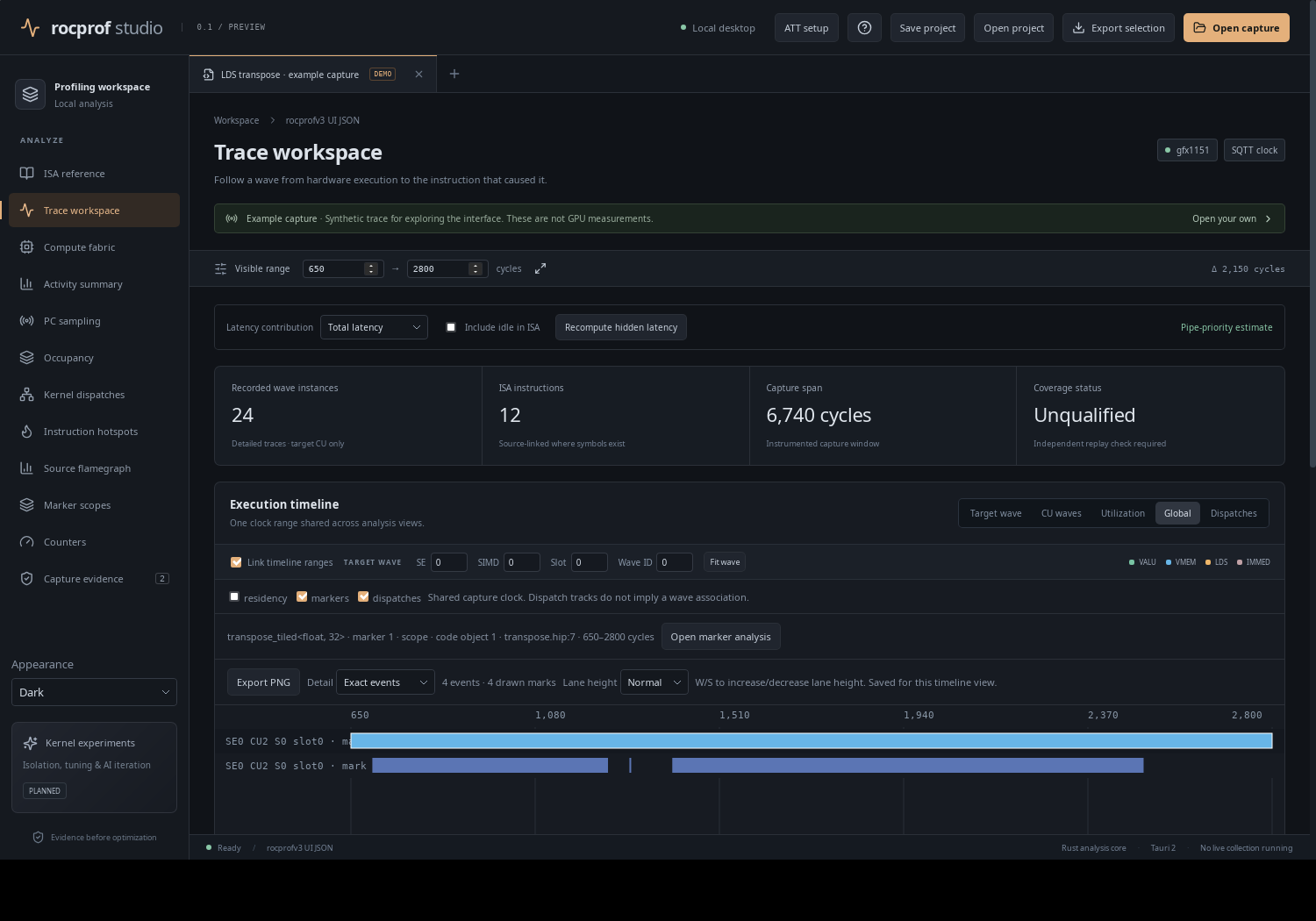Click stepper on visible range start 650

point(371,268)
